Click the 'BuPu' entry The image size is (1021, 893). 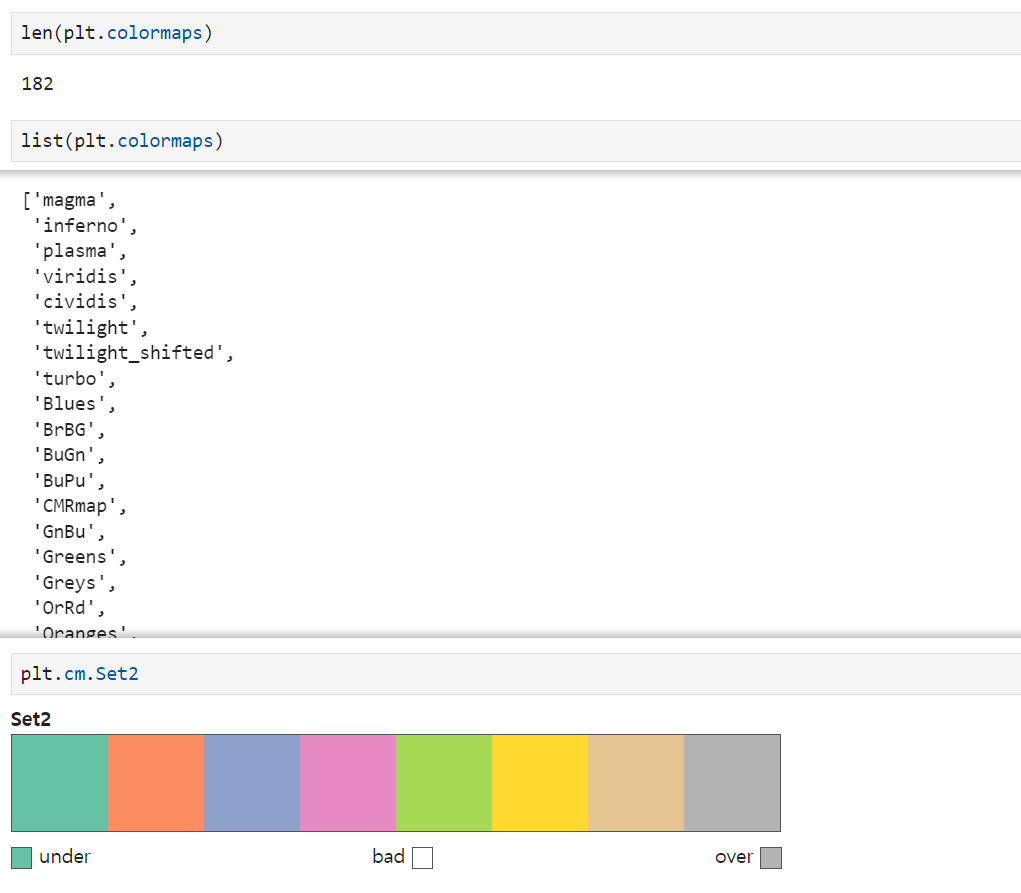click(64, 481)
